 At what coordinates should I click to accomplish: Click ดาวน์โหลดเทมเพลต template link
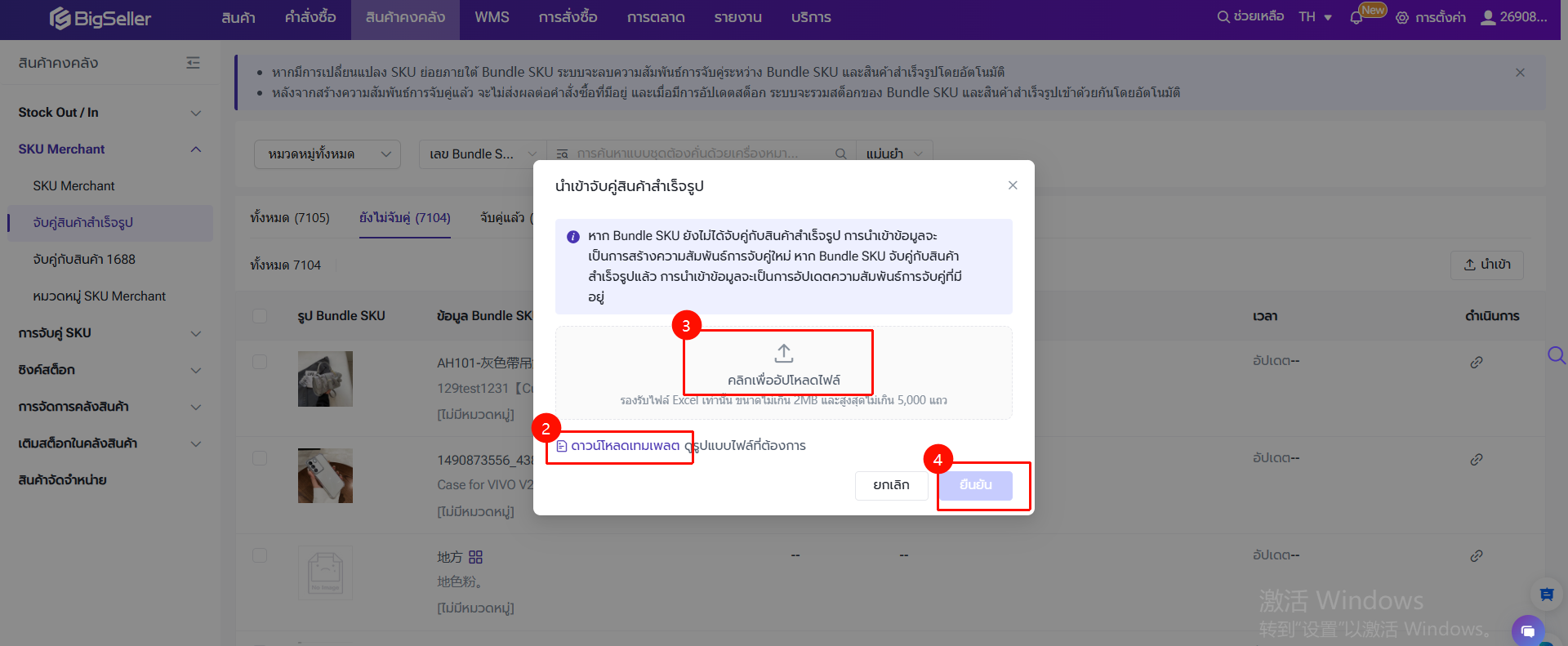[x=618, y=446]
